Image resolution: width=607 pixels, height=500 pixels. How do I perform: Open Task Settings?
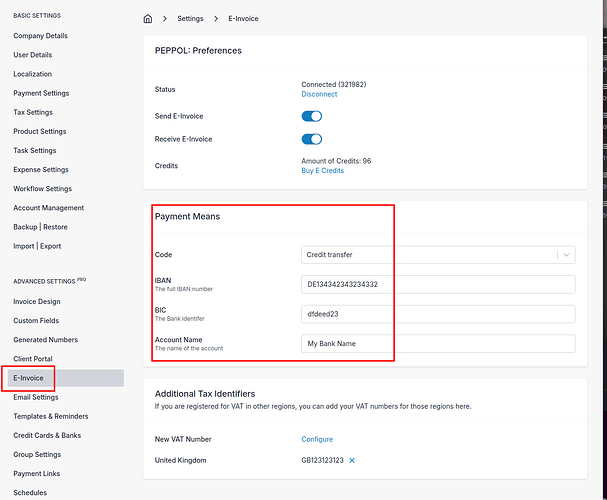click(34, 151)
